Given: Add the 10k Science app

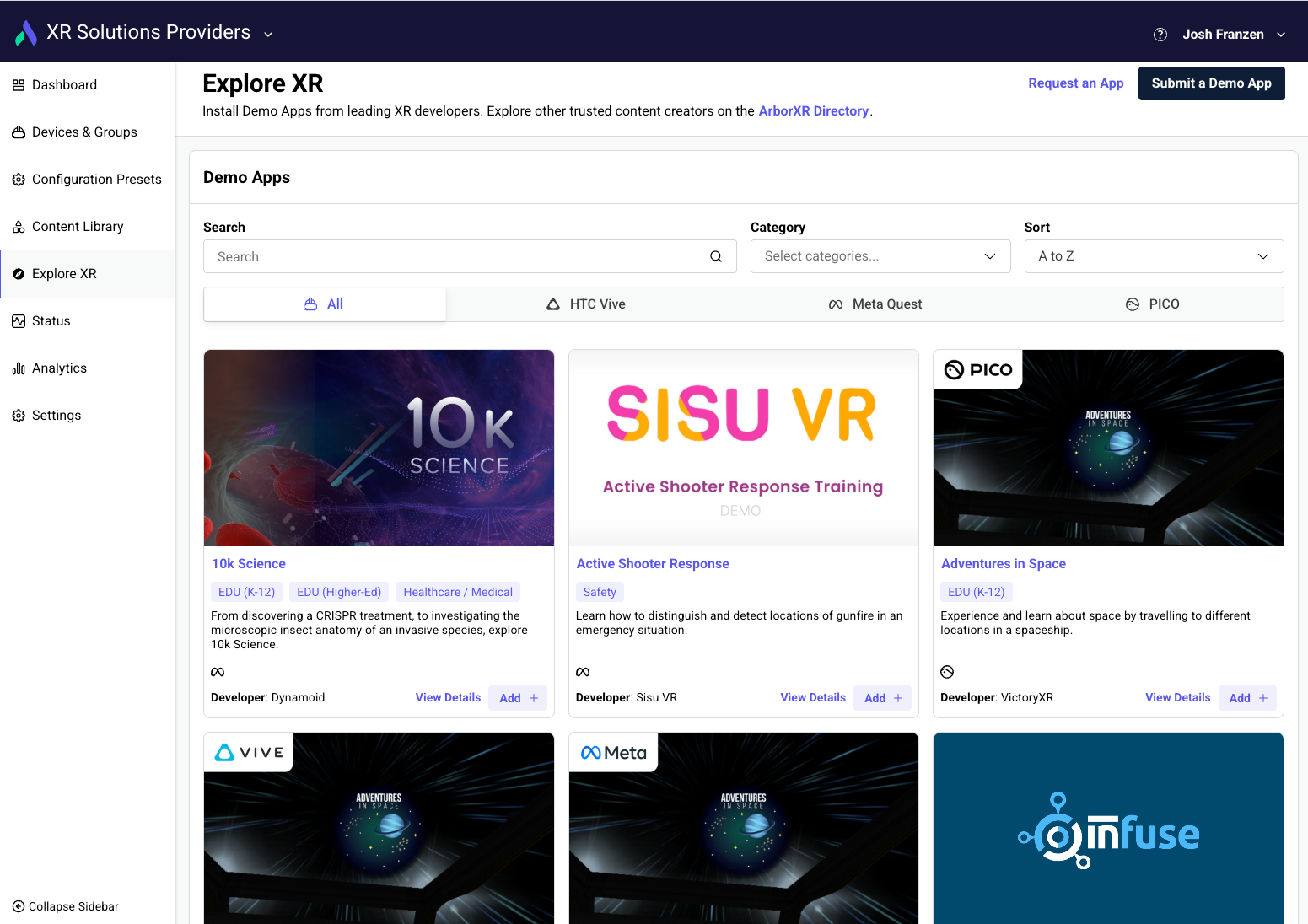Looking at the screenshot, I should coord(518,698).
